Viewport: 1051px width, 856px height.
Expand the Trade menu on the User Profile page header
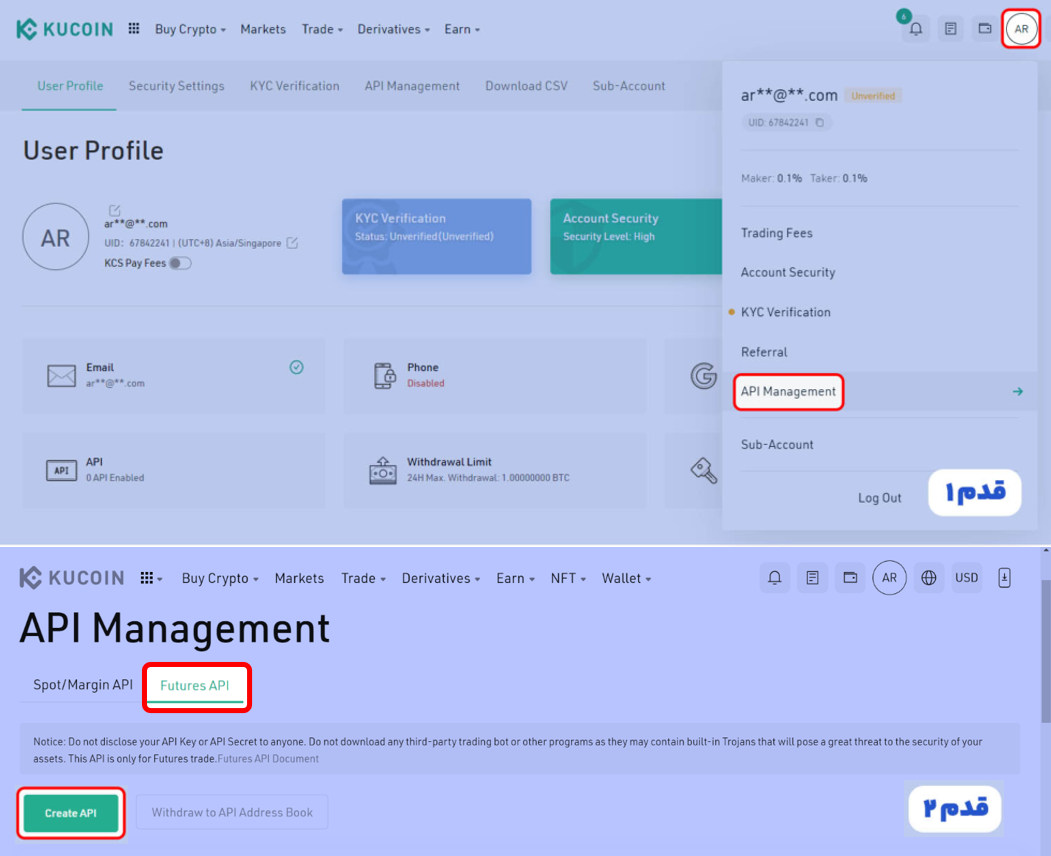coord(322,29)
